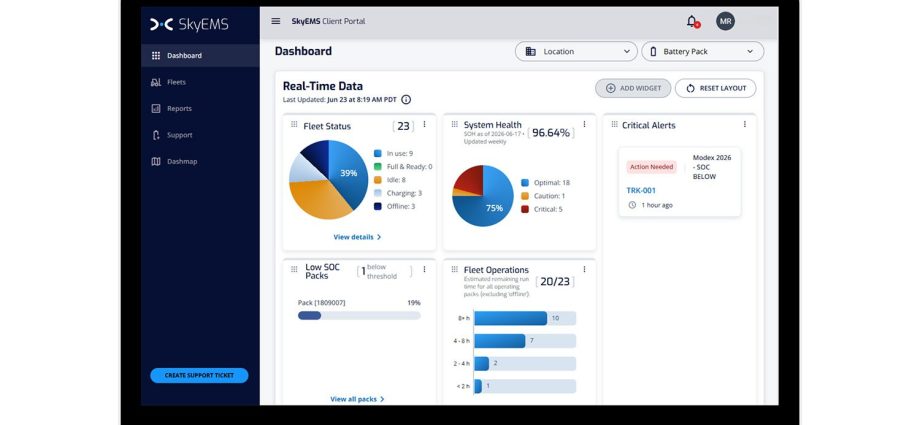Click the Idle legend swatch

click(x=378, y=180)
